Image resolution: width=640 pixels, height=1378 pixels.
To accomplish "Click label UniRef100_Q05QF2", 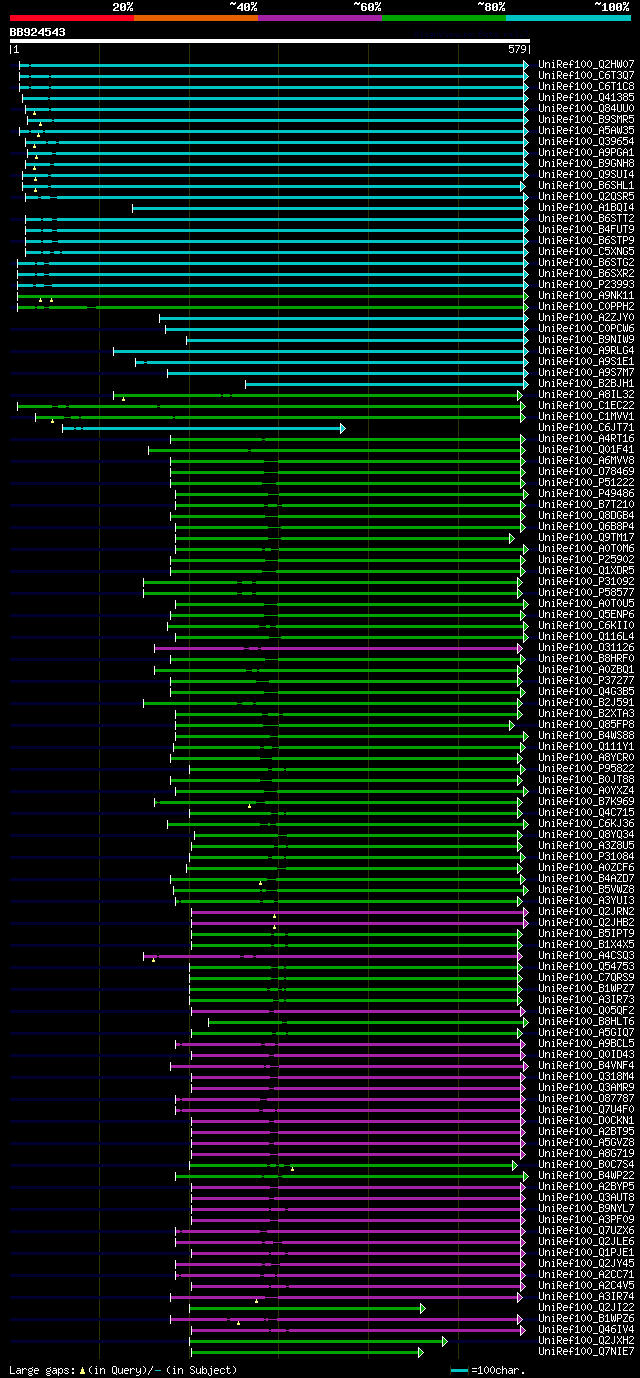I will click(586, 1010).
